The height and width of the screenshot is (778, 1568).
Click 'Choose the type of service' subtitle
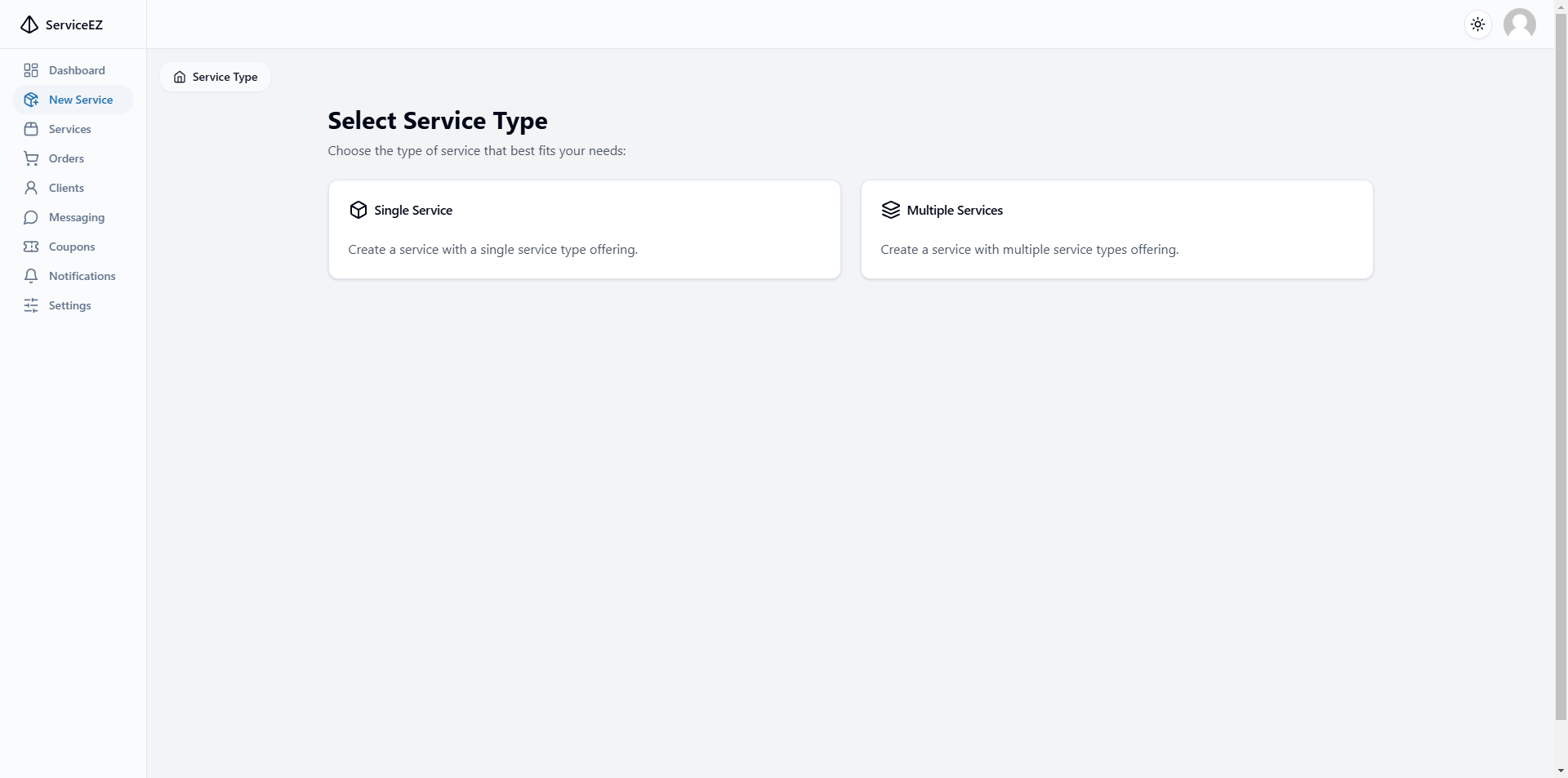click(477, 151)
